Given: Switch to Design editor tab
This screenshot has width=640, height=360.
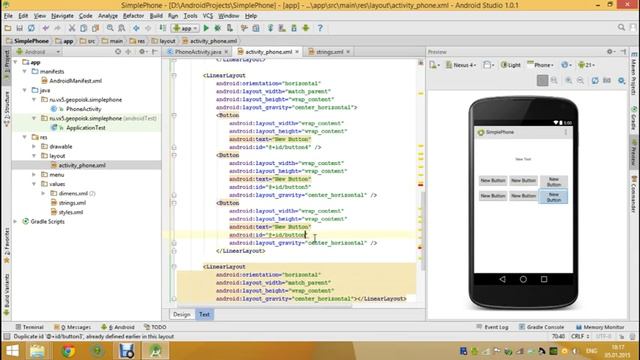Looking at the screenshot, I should coord(182,315).
